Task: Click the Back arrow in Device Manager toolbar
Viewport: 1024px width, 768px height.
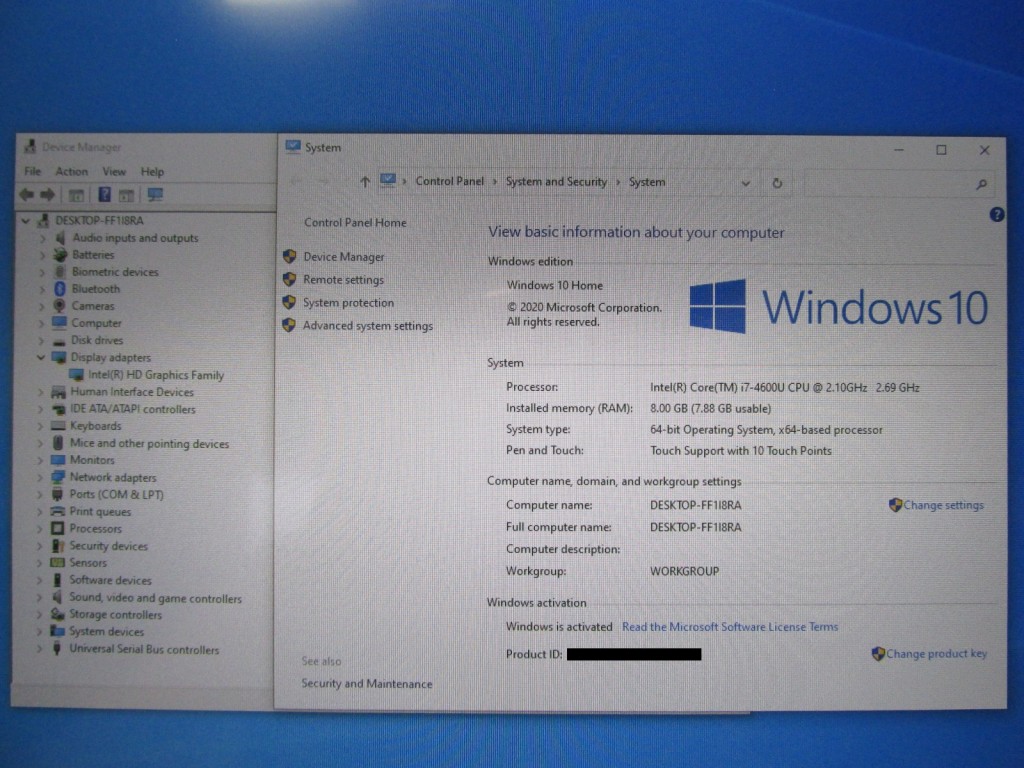Action: [26, 195]
